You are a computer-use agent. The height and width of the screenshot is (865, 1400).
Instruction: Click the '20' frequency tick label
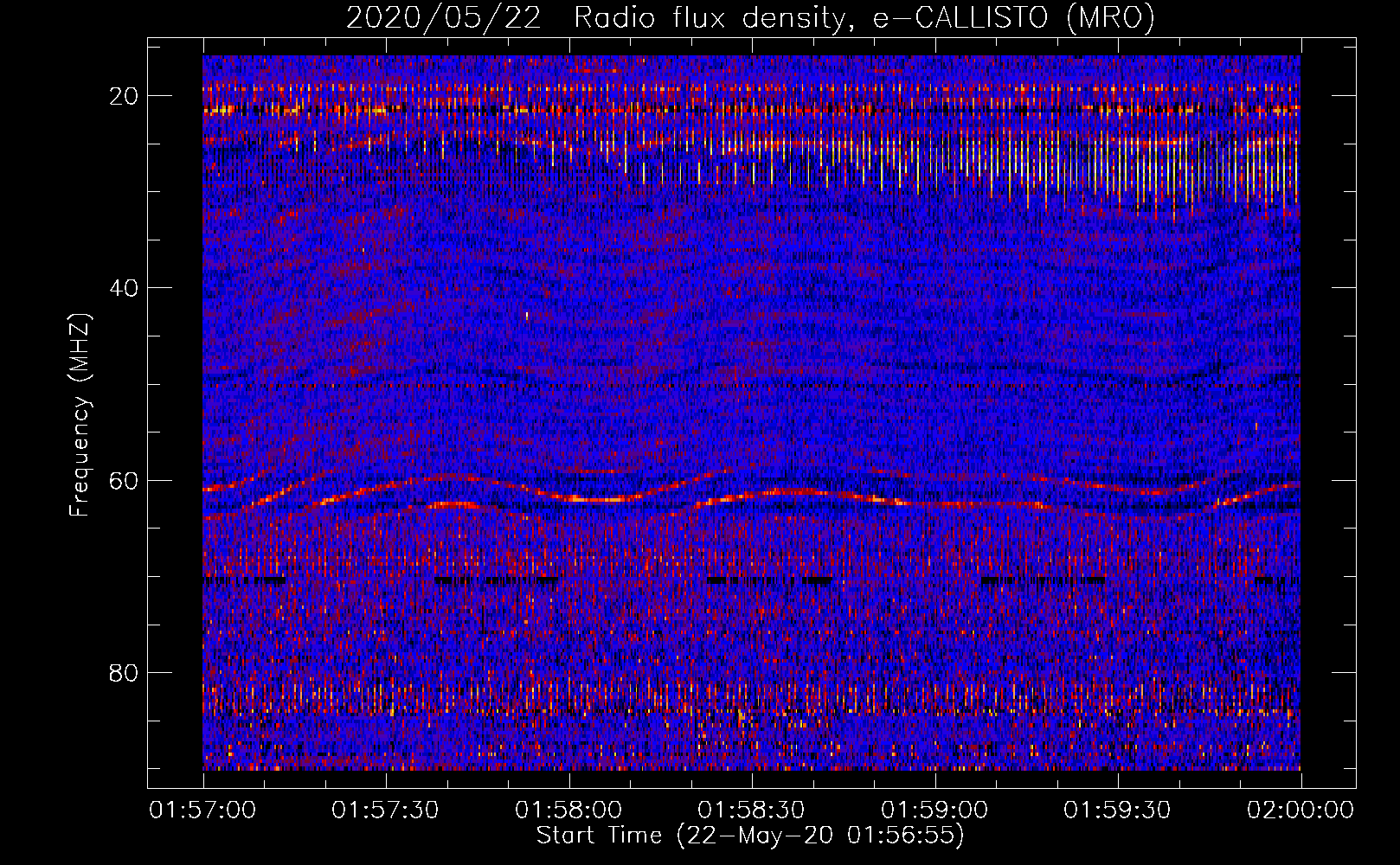click(125, 96)
